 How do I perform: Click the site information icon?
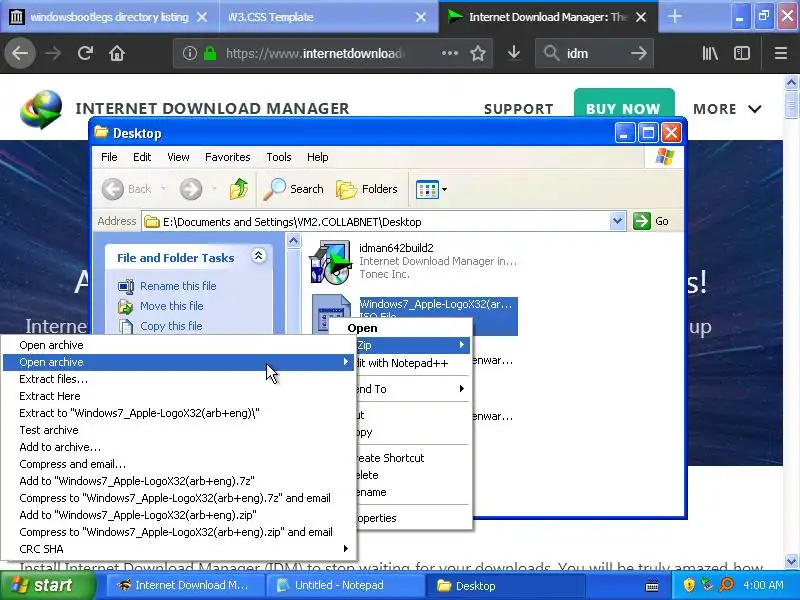coord(190,53)
